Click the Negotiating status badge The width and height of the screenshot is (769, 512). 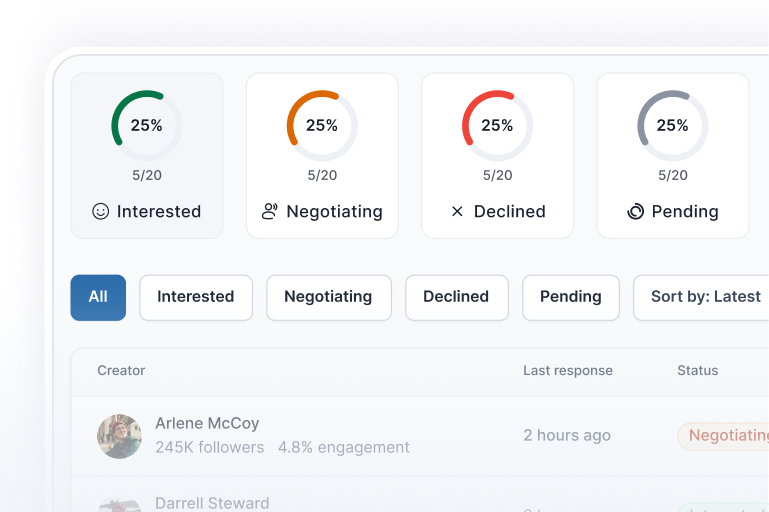pyautogui.click(x=727, y=436)
